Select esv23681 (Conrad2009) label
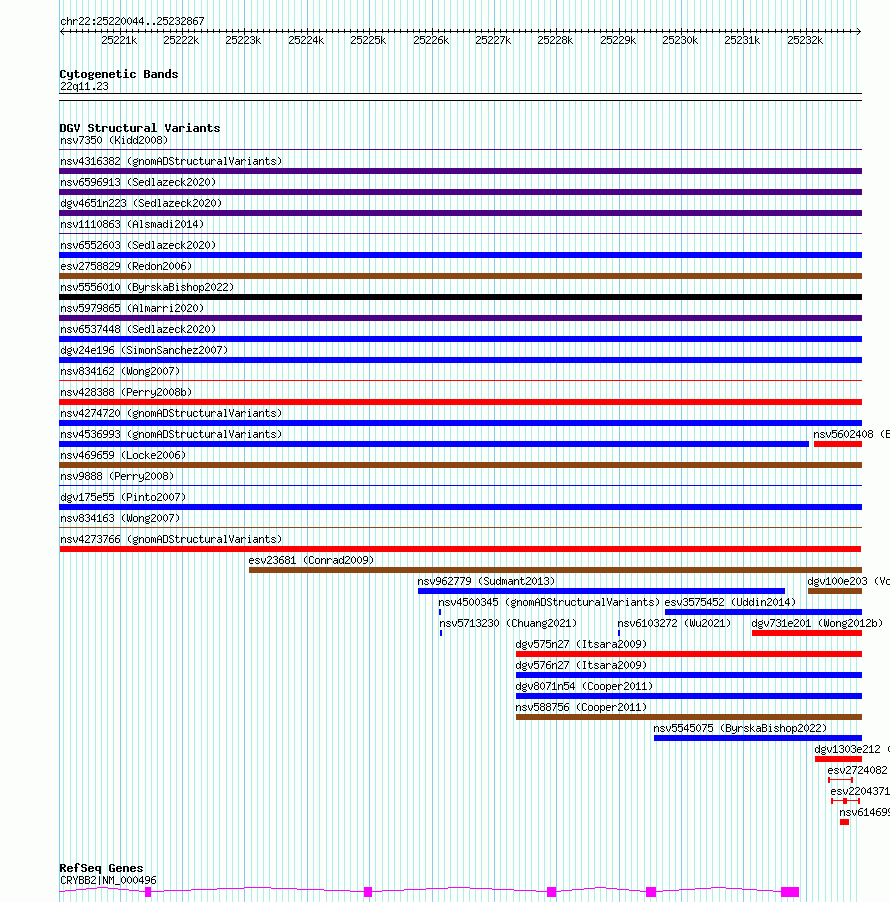This screenshot has height=902, width=890. pyautogui.click(x=311, y=560)
